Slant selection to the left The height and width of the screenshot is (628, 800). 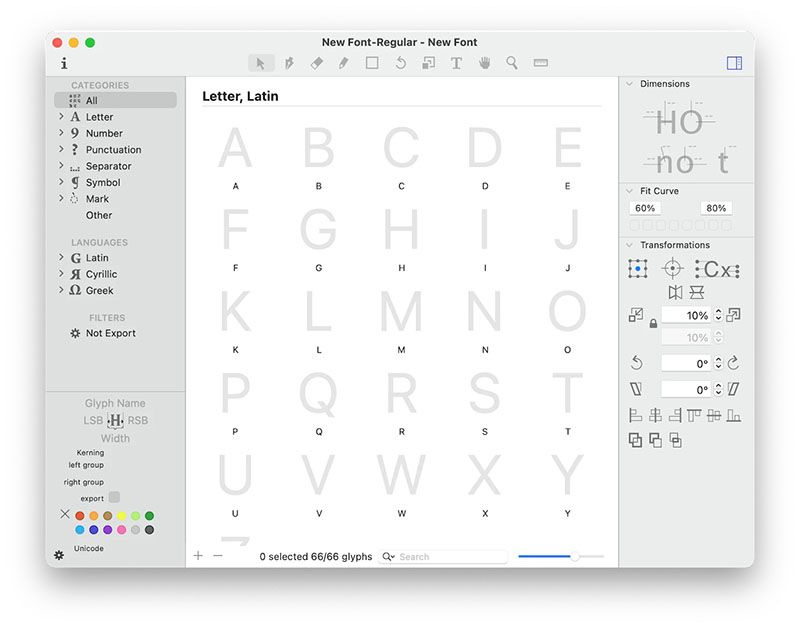636,389
